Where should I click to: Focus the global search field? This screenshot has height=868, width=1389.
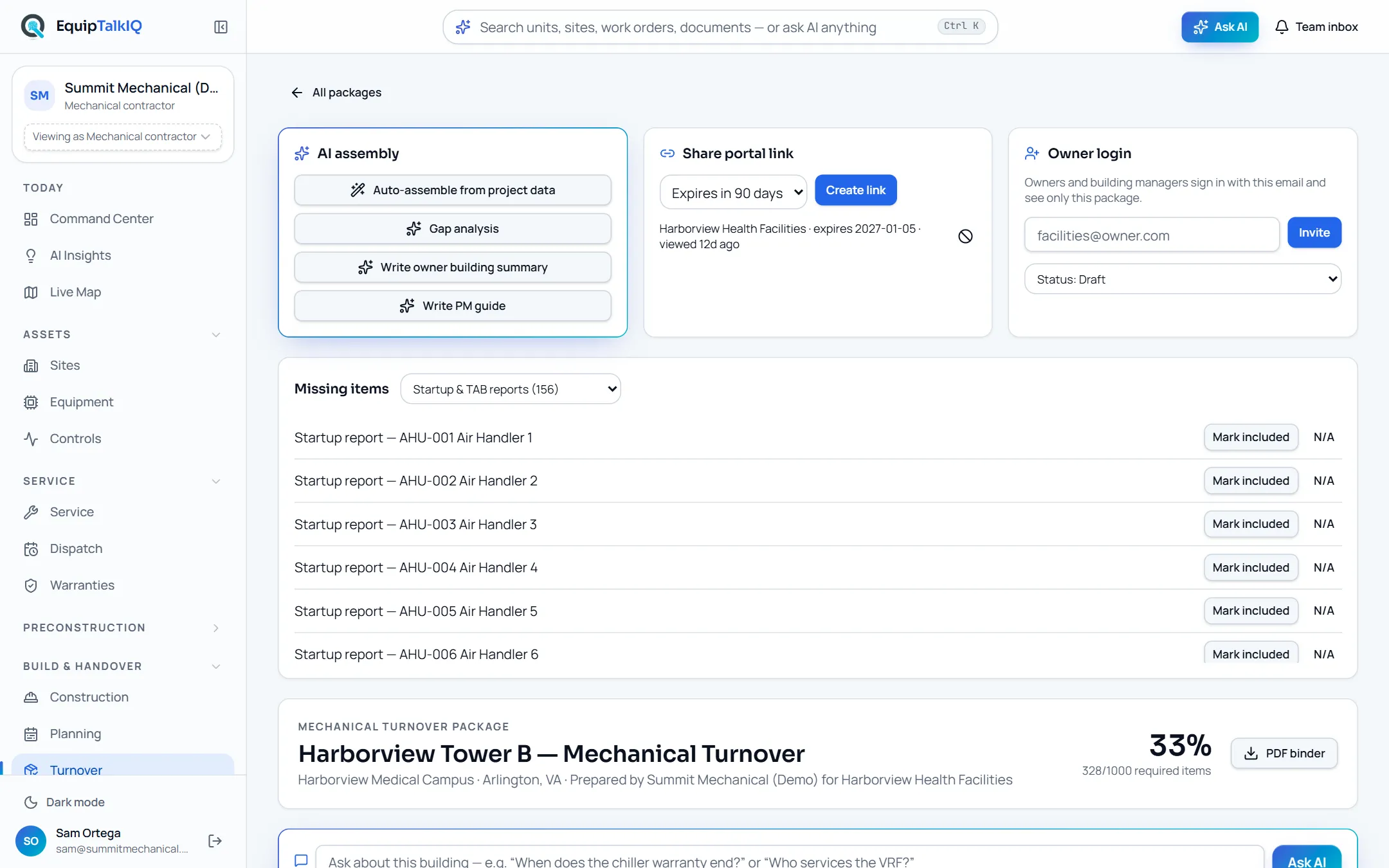720,27
